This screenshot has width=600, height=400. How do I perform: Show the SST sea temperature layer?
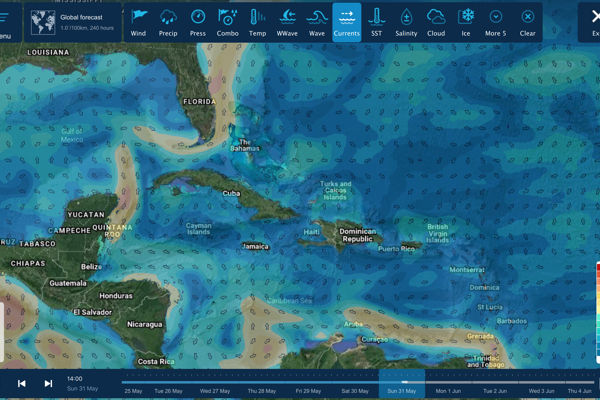[376, 21]
